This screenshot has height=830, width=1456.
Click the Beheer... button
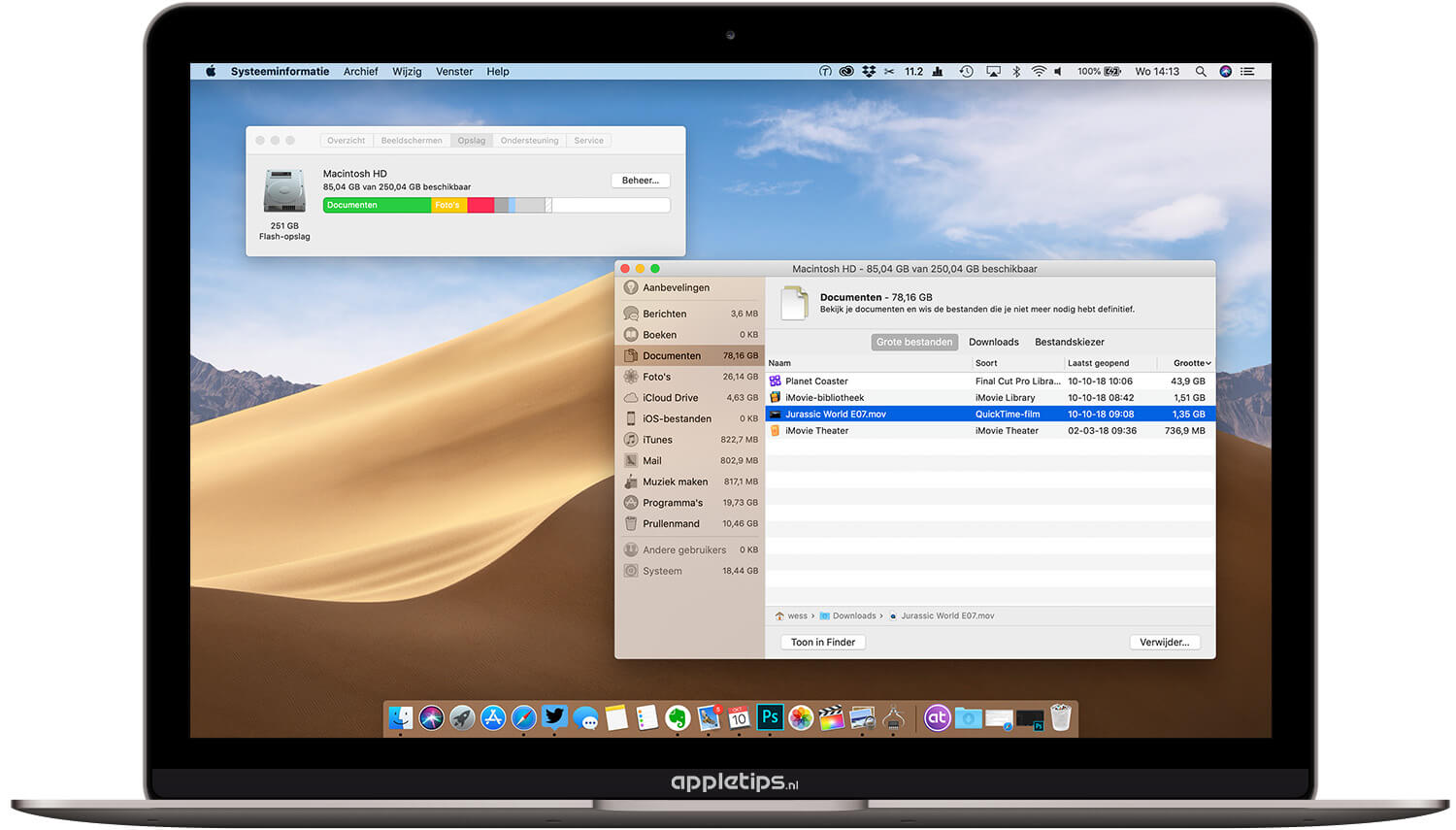point(640,181)
